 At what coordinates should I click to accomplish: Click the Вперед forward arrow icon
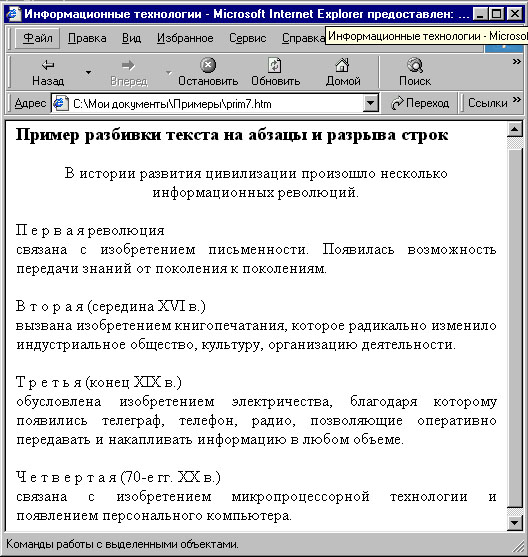pos(128,65)
